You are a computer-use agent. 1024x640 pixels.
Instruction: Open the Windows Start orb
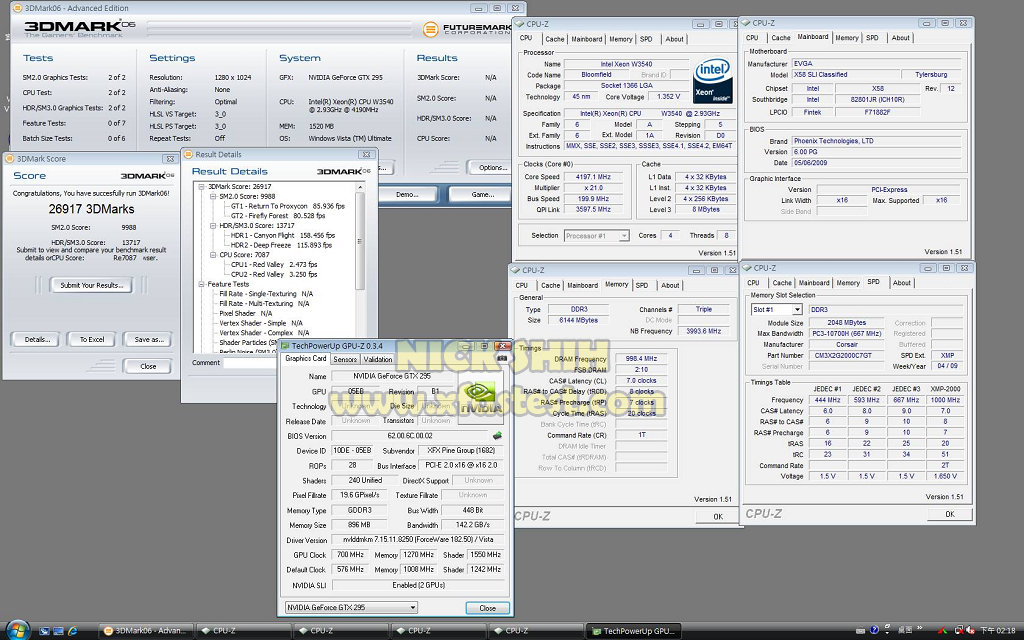(17, 629)
